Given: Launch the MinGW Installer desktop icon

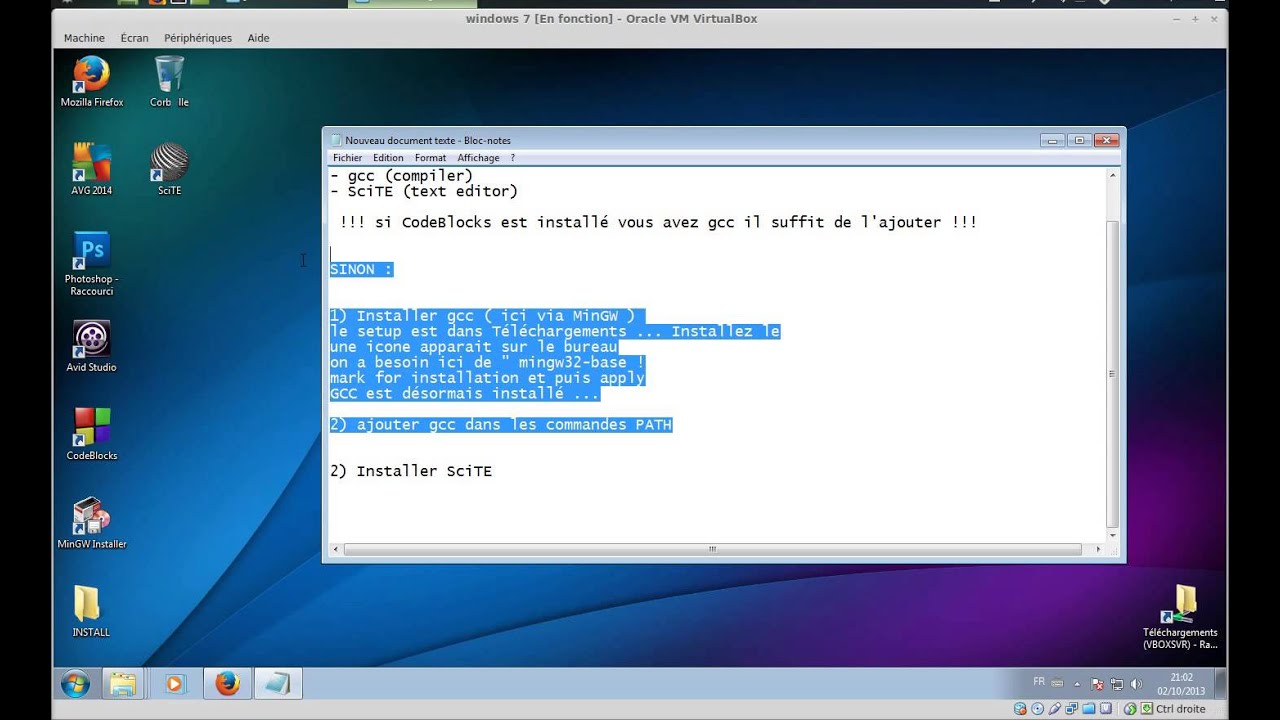Looking at the screenshot, I should (x=91, y=523).
